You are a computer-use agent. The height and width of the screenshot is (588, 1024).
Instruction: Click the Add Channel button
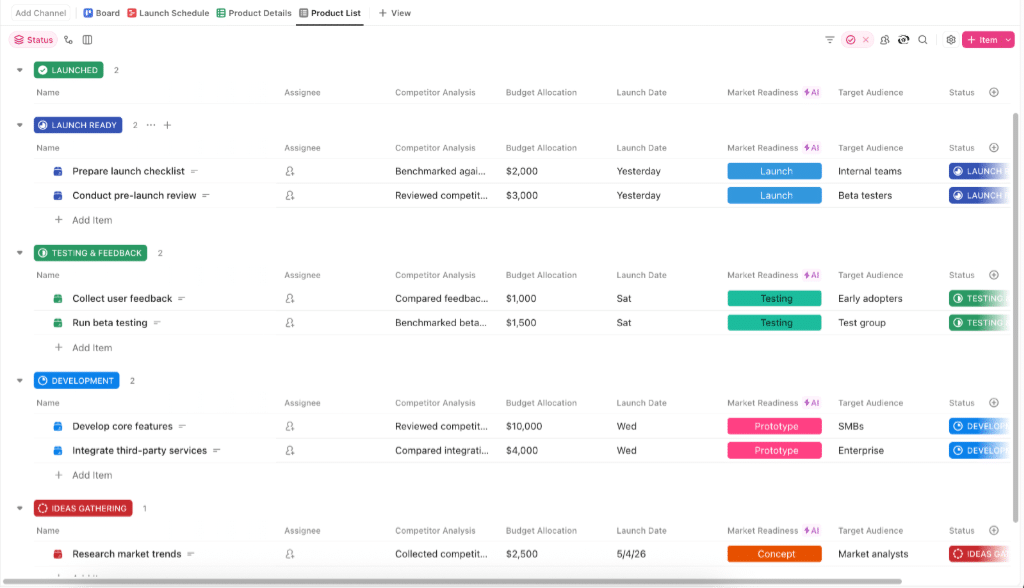[x=40, y=13]
